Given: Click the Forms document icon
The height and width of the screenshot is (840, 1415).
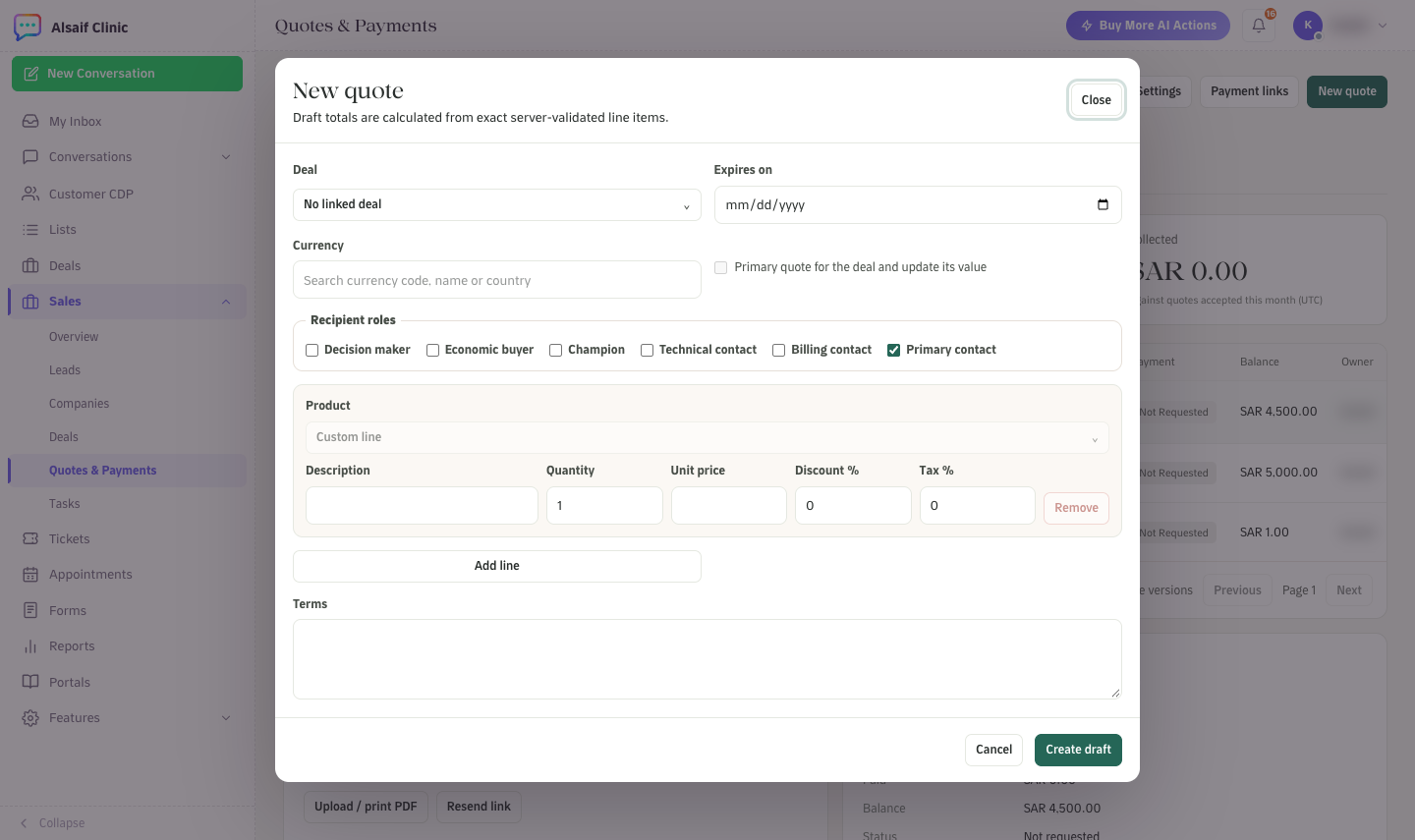Looking at the screenshot, I should [x=30, y=610].
